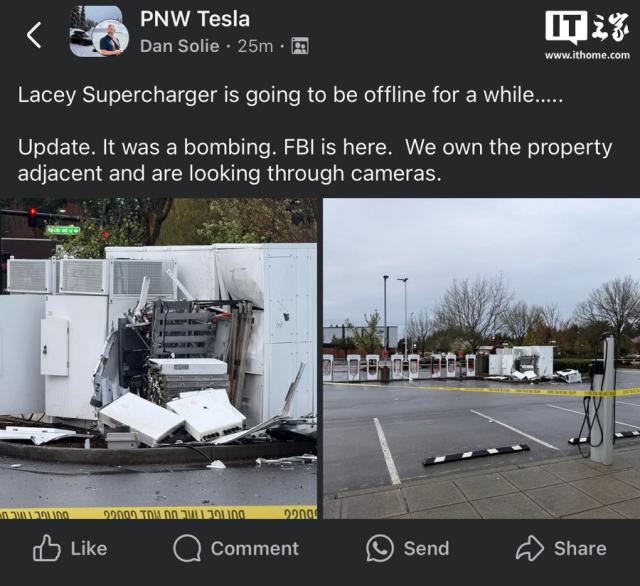Click the group audience icon next to 25m
This screenshot has width=640, height=586.
point(300,46)
